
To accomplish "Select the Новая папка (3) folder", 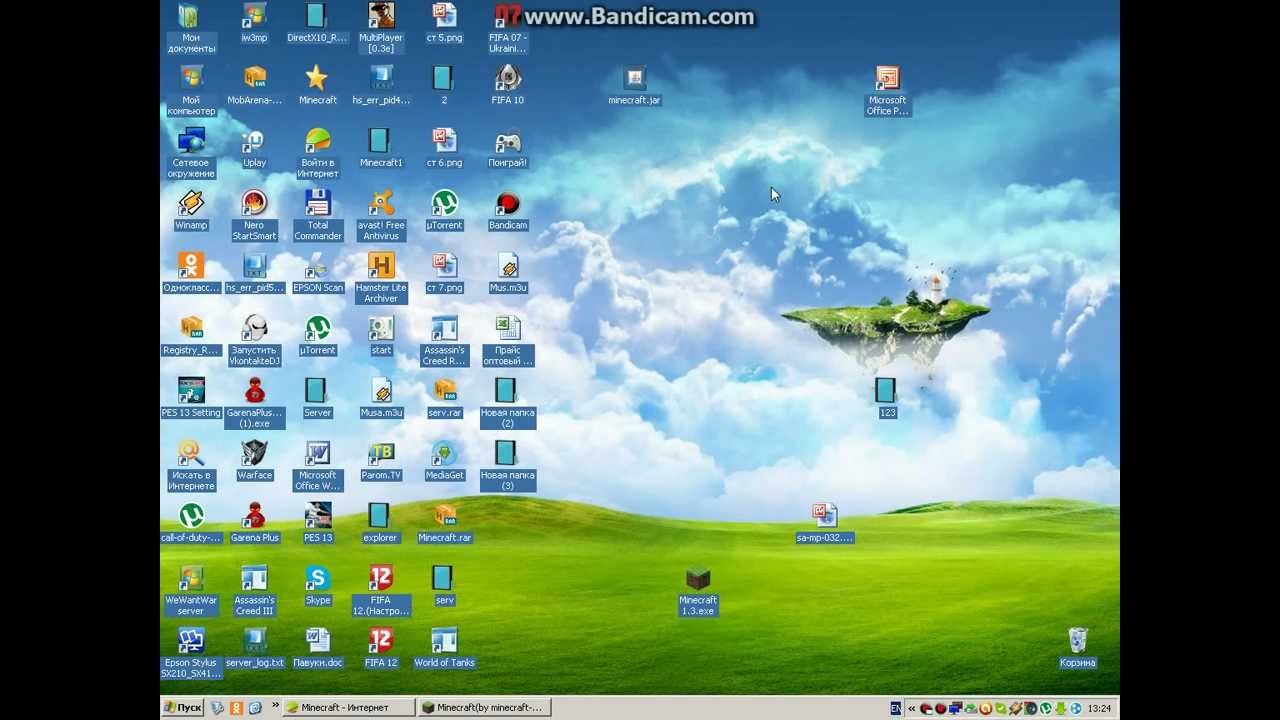I will (508, 454).
